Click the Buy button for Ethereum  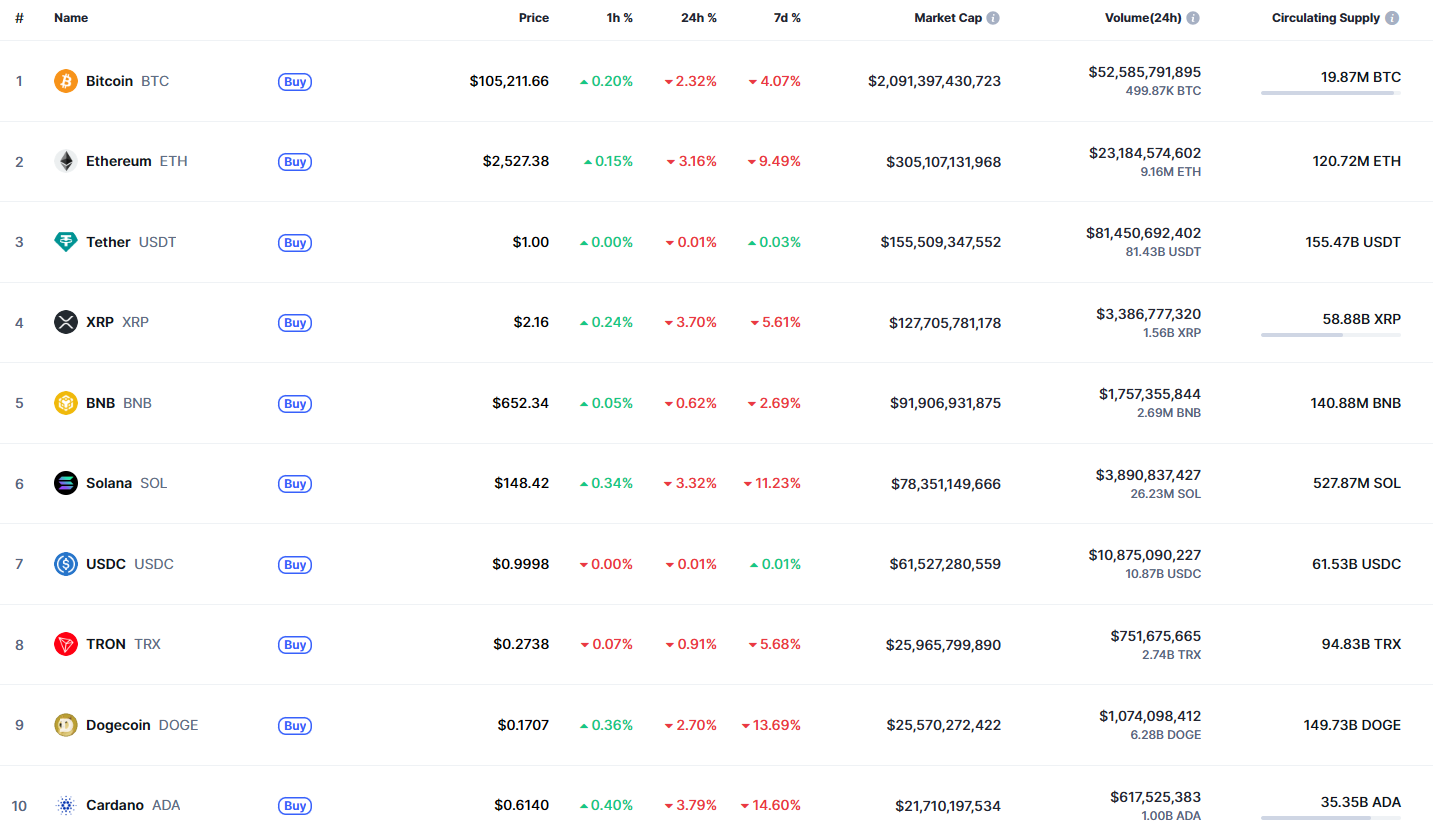click(295, 162)
